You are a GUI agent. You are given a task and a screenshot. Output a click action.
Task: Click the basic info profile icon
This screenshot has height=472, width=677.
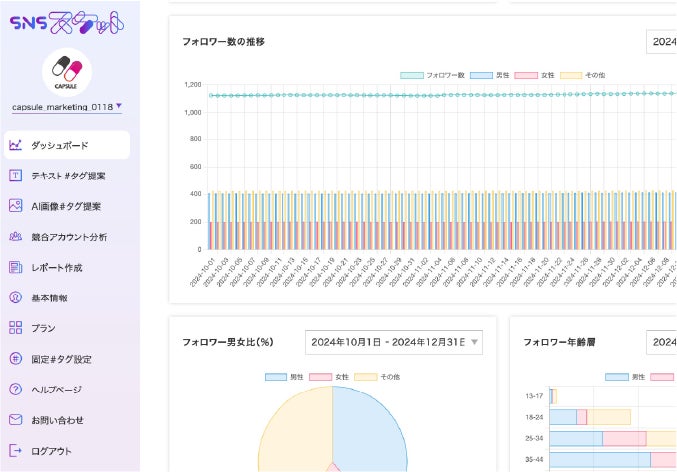[16, 298]
